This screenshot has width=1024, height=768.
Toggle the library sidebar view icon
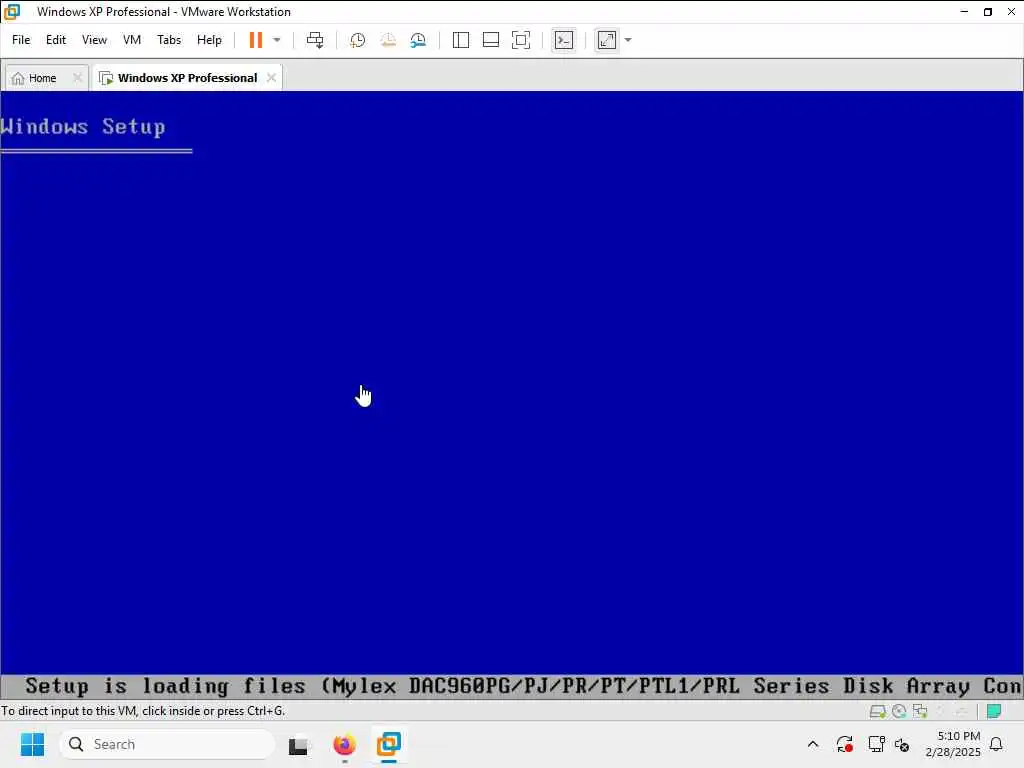click(x=460, y=40)
